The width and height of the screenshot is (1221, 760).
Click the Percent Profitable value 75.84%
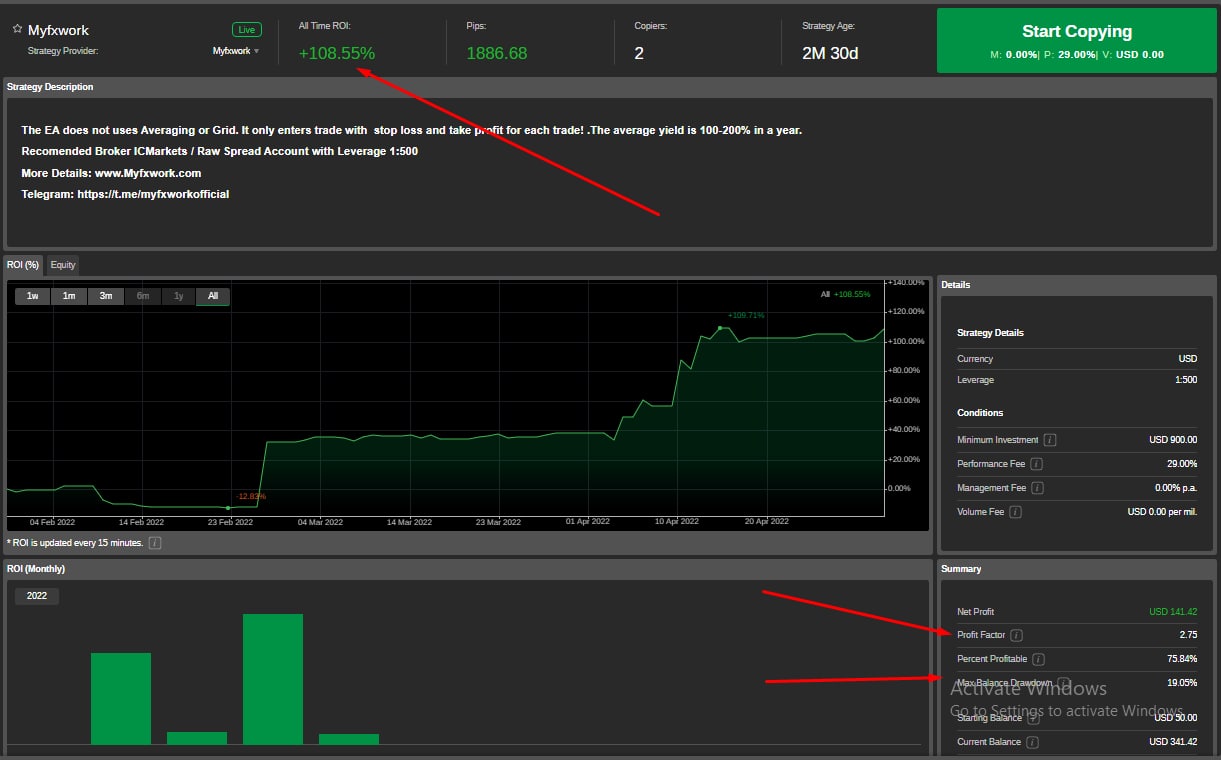1182,659
